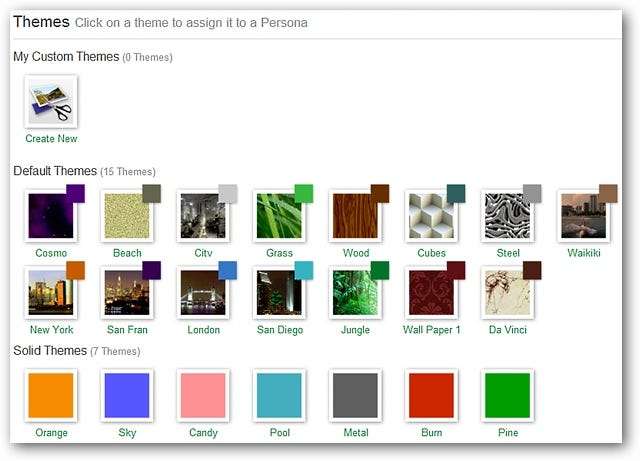The height and width of the screenshot is (461, 640).
Task: Pick the New York theme thumbnail
Action: click(51, 293)
